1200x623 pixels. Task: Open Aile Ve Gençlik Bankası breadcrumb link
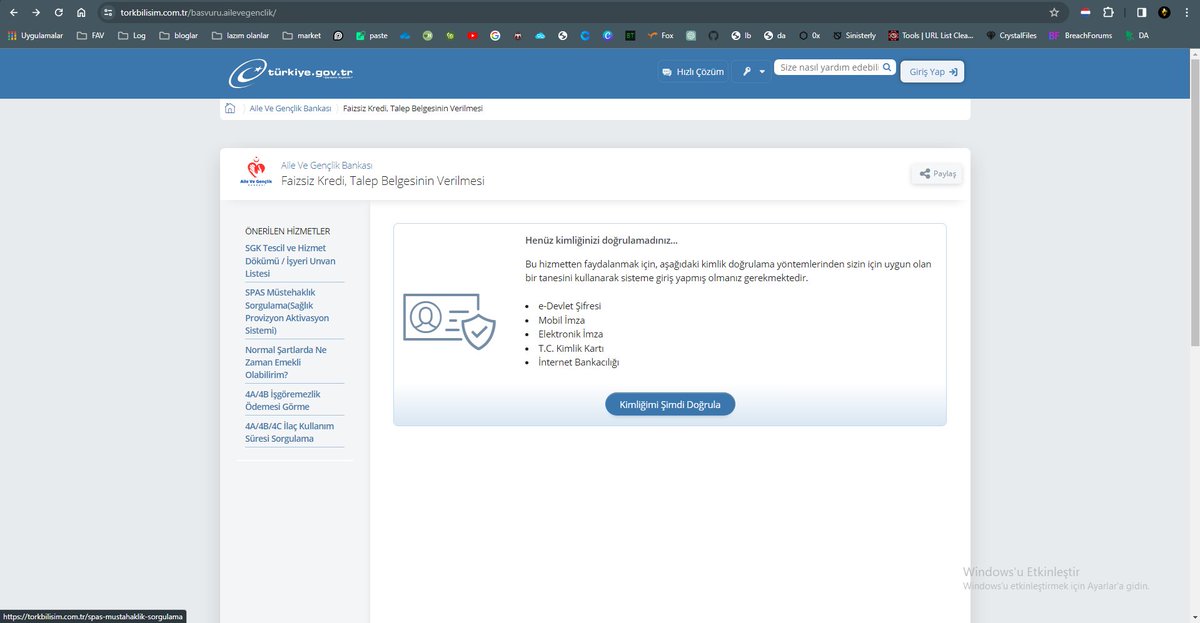point(290,108)
